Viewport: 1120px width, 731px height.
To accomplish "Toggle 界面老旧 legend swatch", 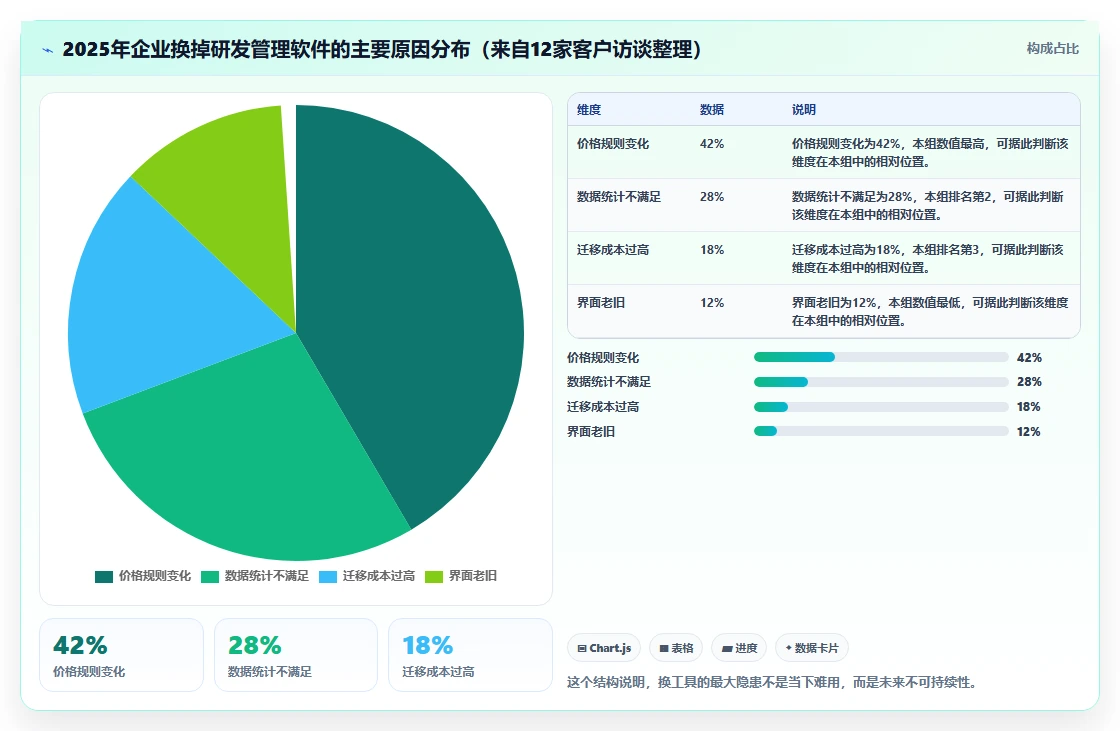I will [434, 577].
